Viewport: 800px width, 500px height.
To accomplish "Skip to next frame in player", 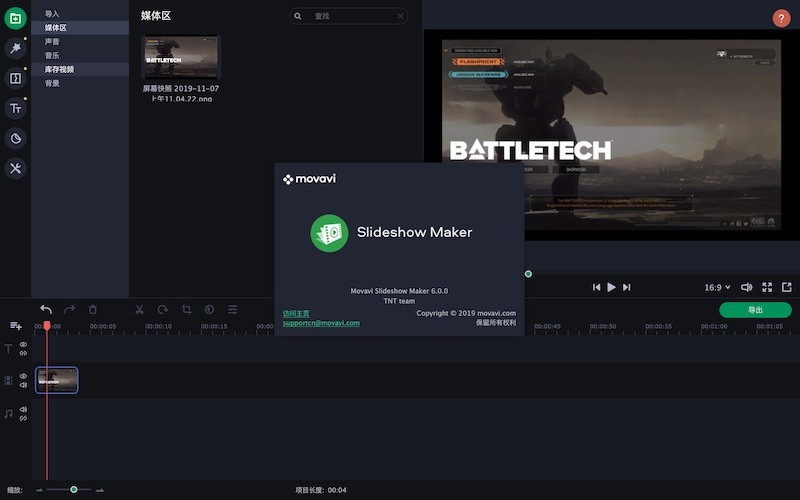I will coord(627,287).
